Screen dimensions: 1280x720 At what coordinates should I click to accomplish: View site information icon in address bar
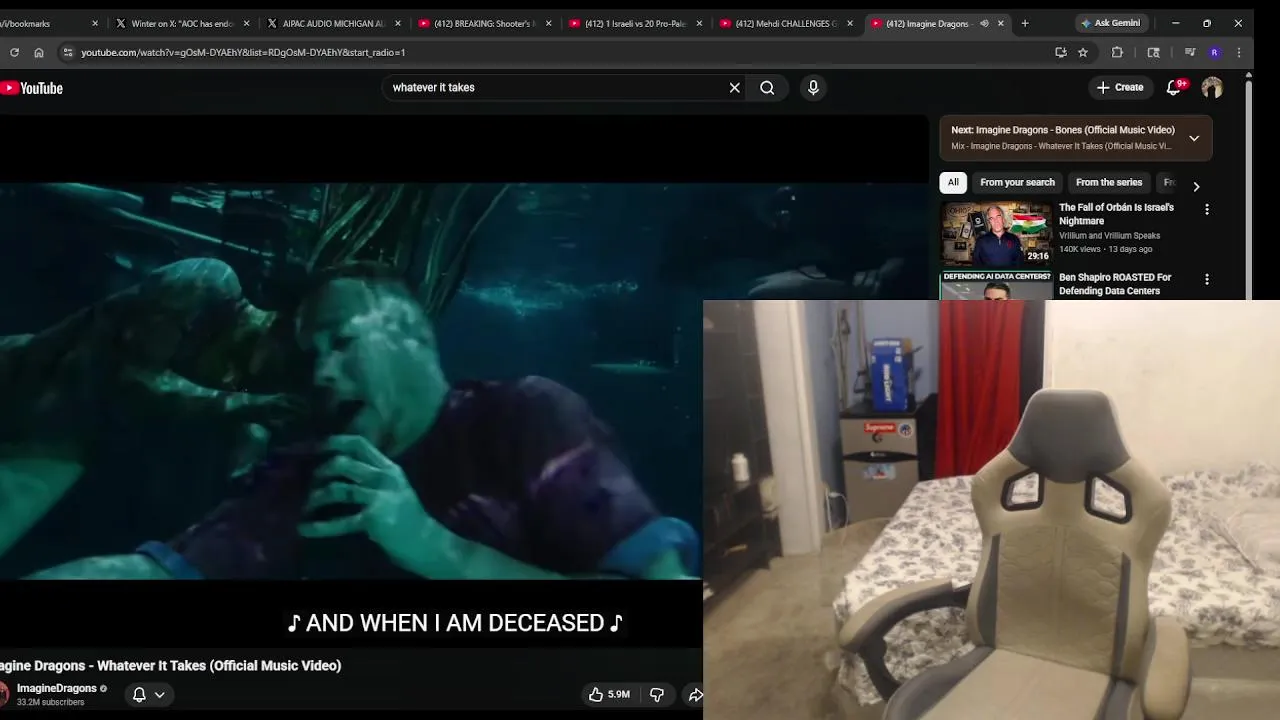(x=67, y=52)
